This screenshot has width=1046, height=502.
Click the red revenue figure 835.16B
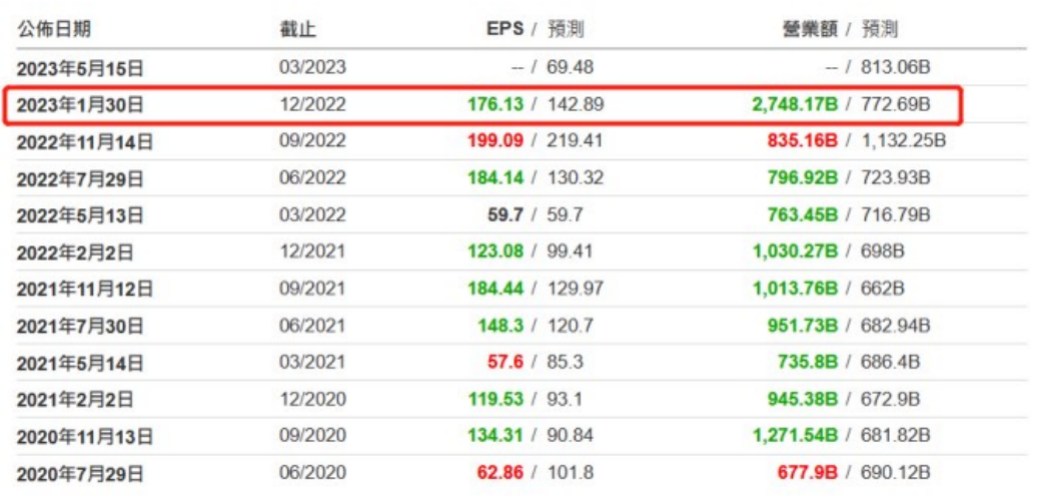coord(802,142)
